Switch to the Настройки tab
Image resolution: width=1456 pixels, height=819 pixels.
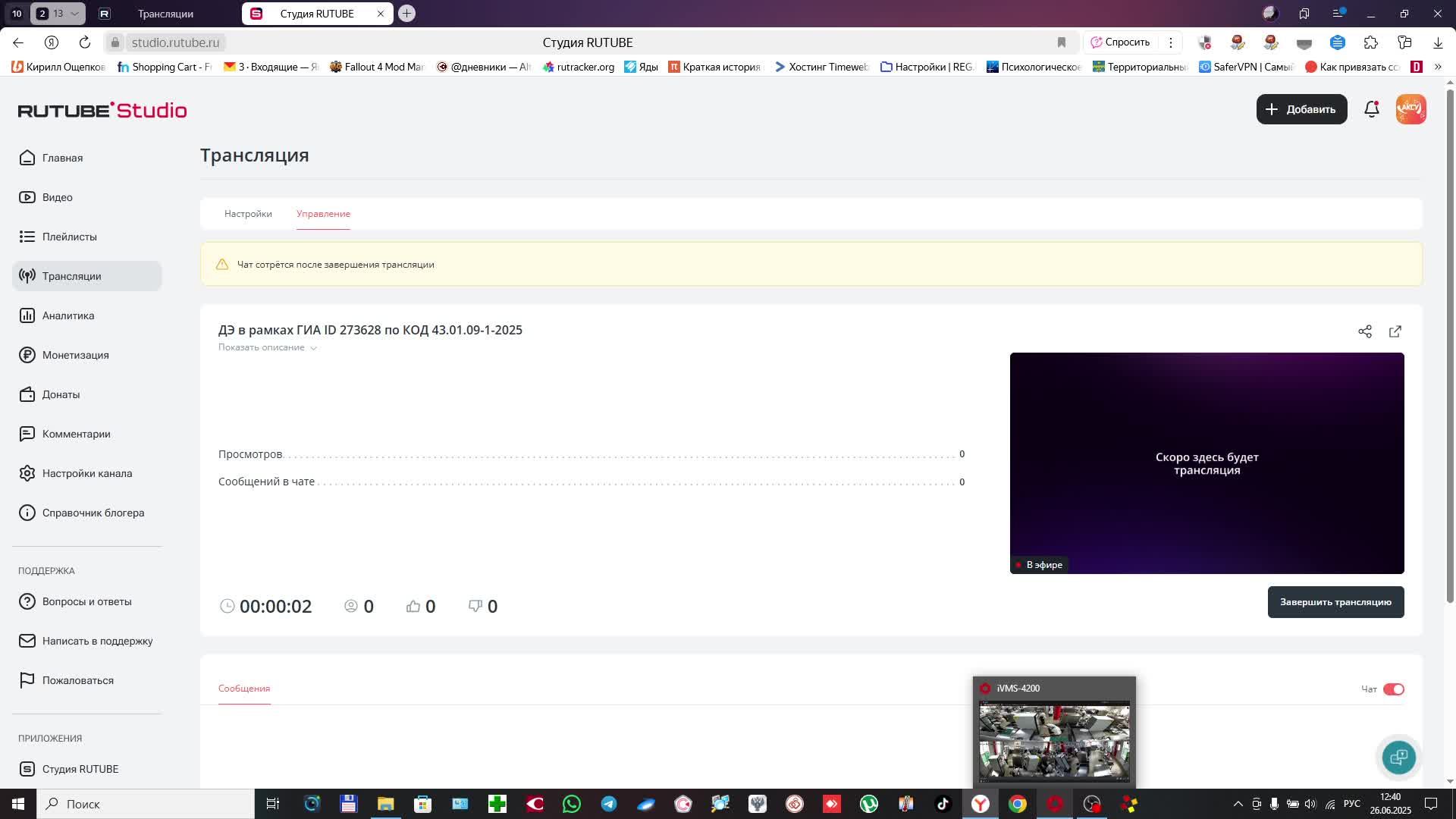(x=248, y=214)
